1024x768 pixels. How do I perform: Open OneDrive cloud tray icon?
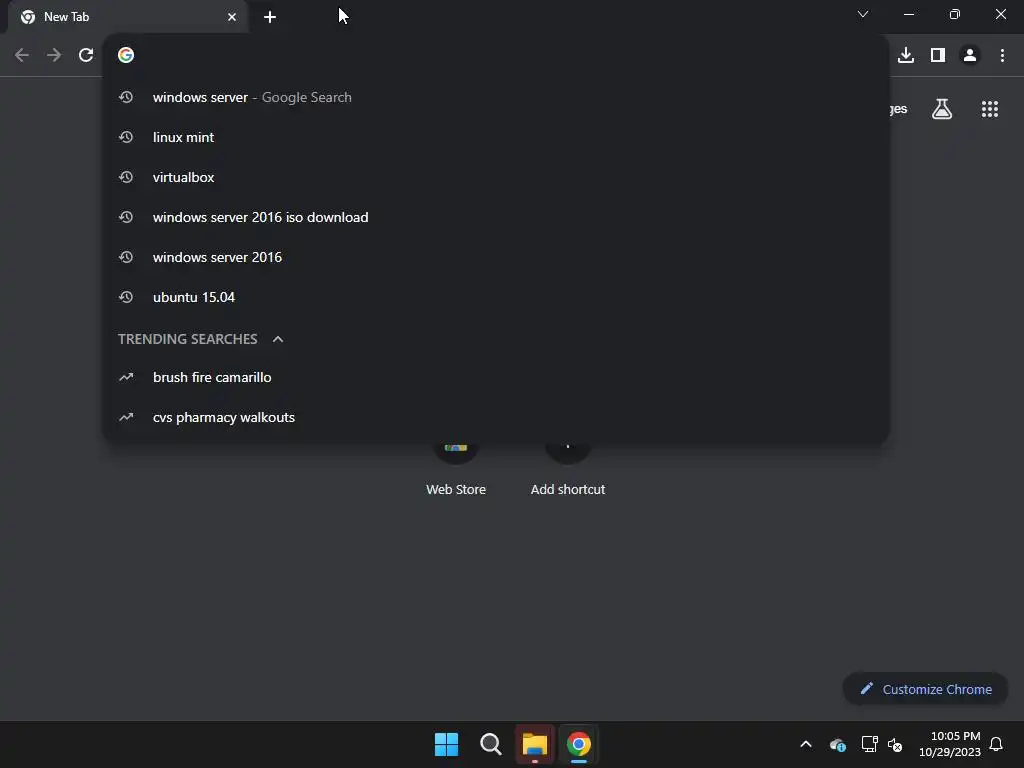837,744
